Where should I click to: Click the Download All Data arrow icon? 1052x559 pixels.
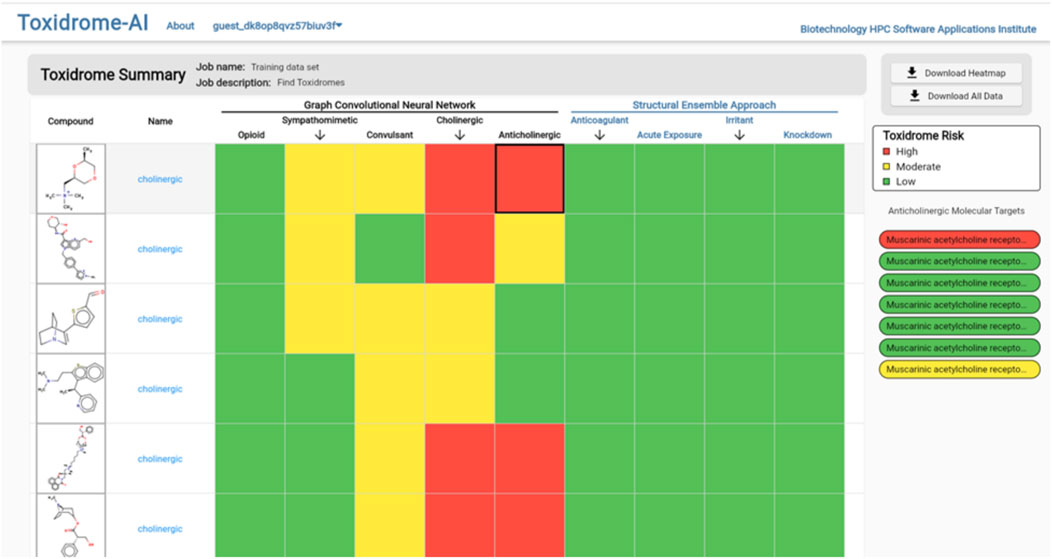click(914, 96)
